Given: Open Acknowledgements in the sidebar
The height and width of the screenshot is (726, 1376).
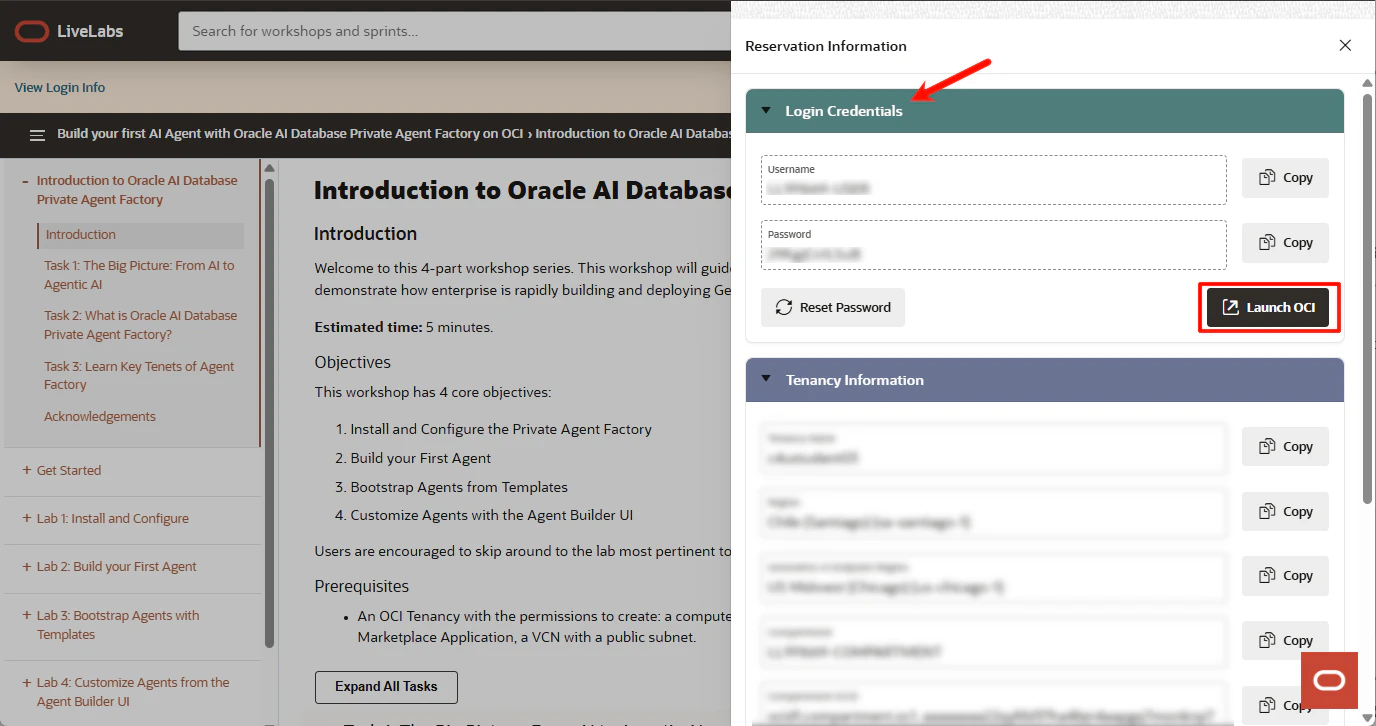Looking at the screenshot, I should (x=100, y=417).
